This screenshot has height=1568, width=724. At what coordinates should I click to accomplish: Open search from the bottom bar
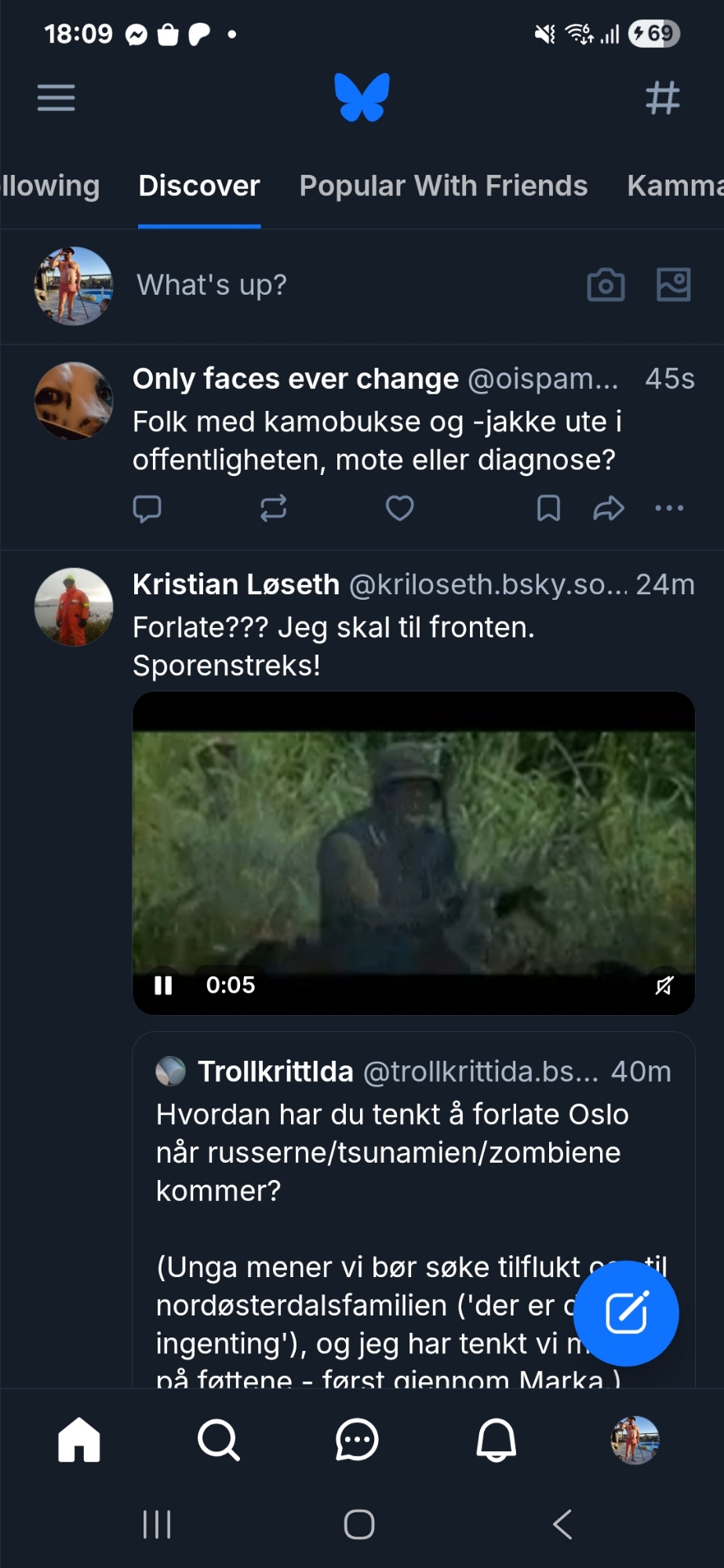pos(218,1440)
